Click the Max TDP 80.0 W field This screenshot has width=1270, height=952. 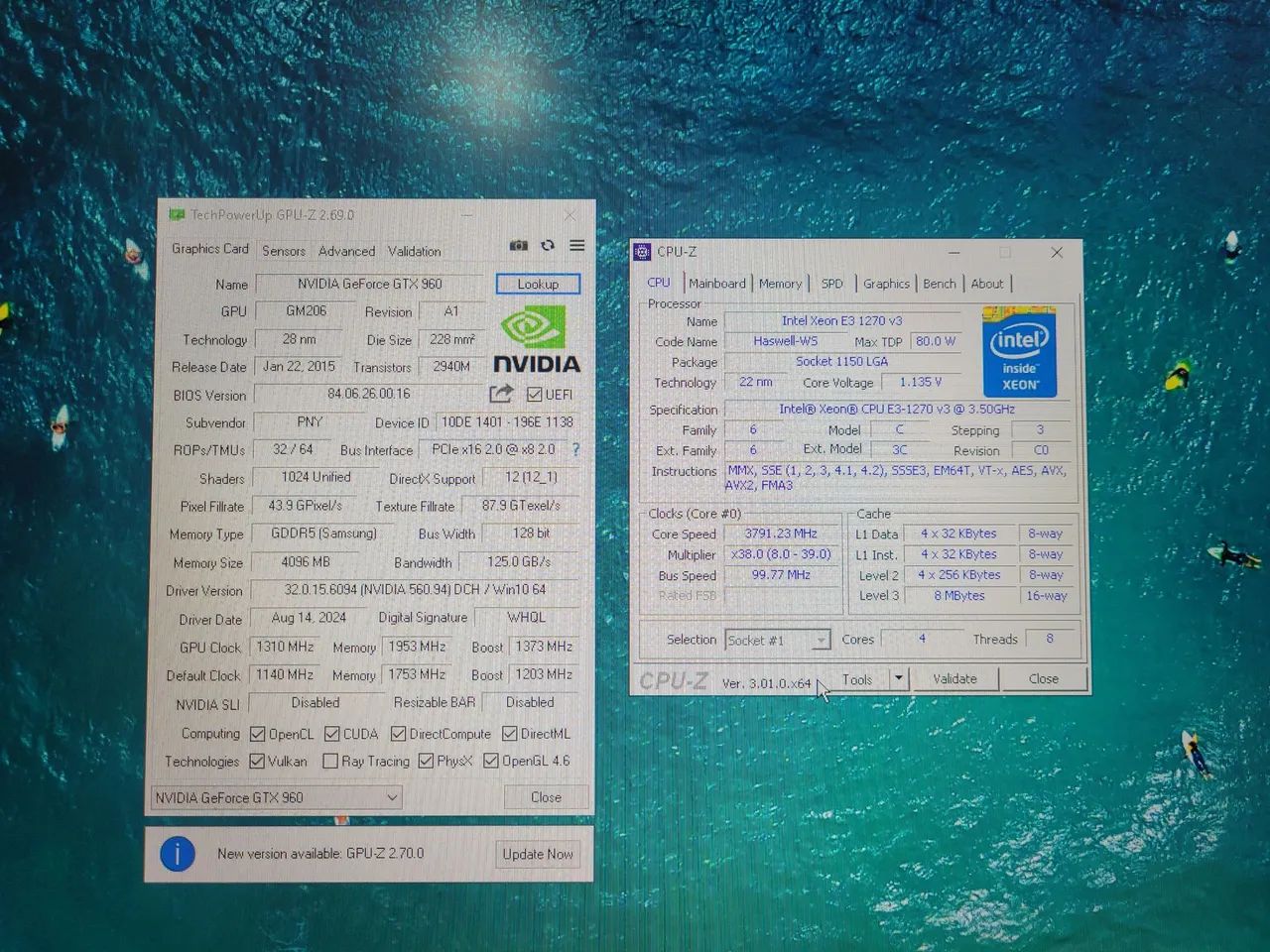coord(936,341)
